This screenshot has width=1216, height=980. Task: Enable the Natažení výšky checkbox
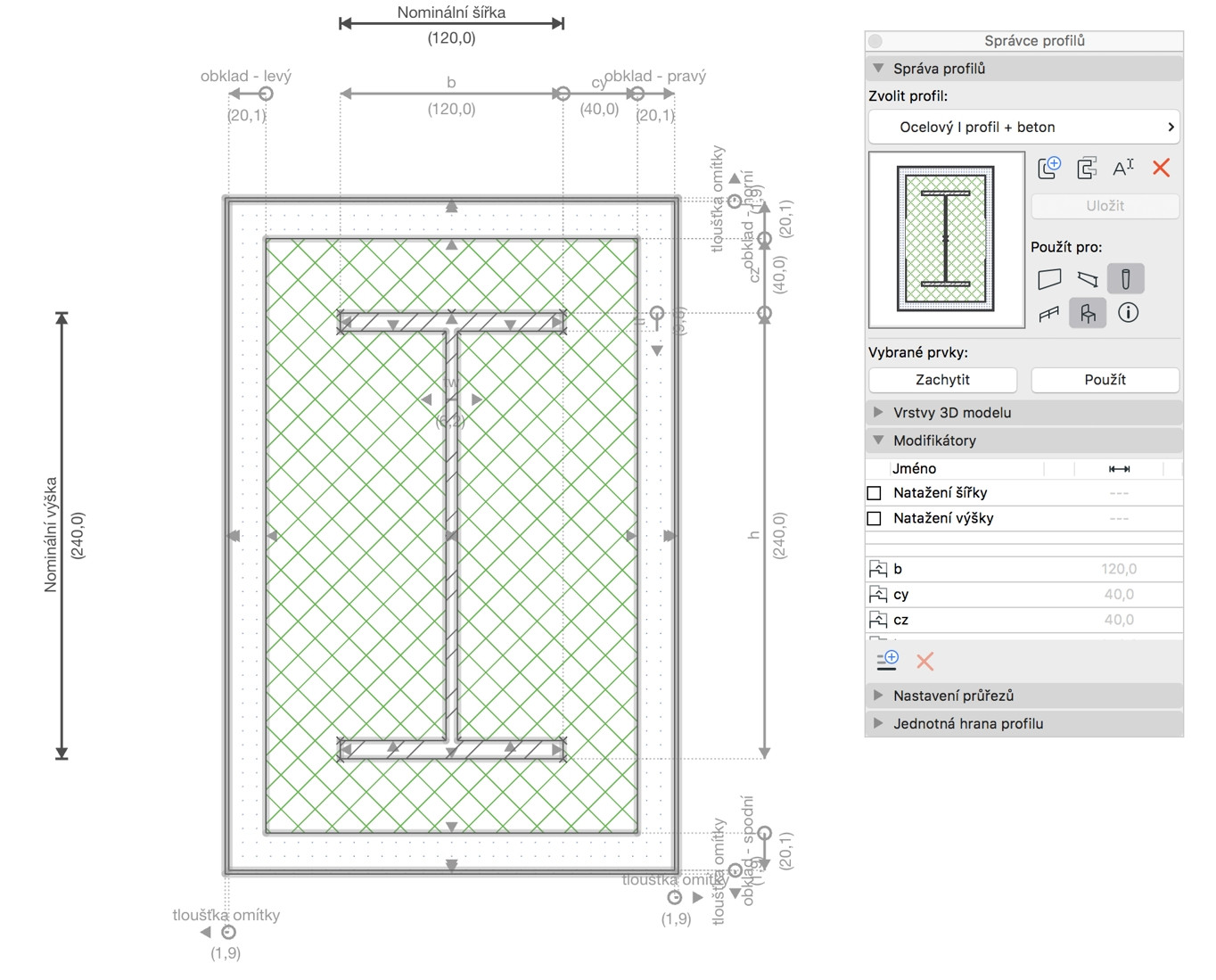click(875, 518)
